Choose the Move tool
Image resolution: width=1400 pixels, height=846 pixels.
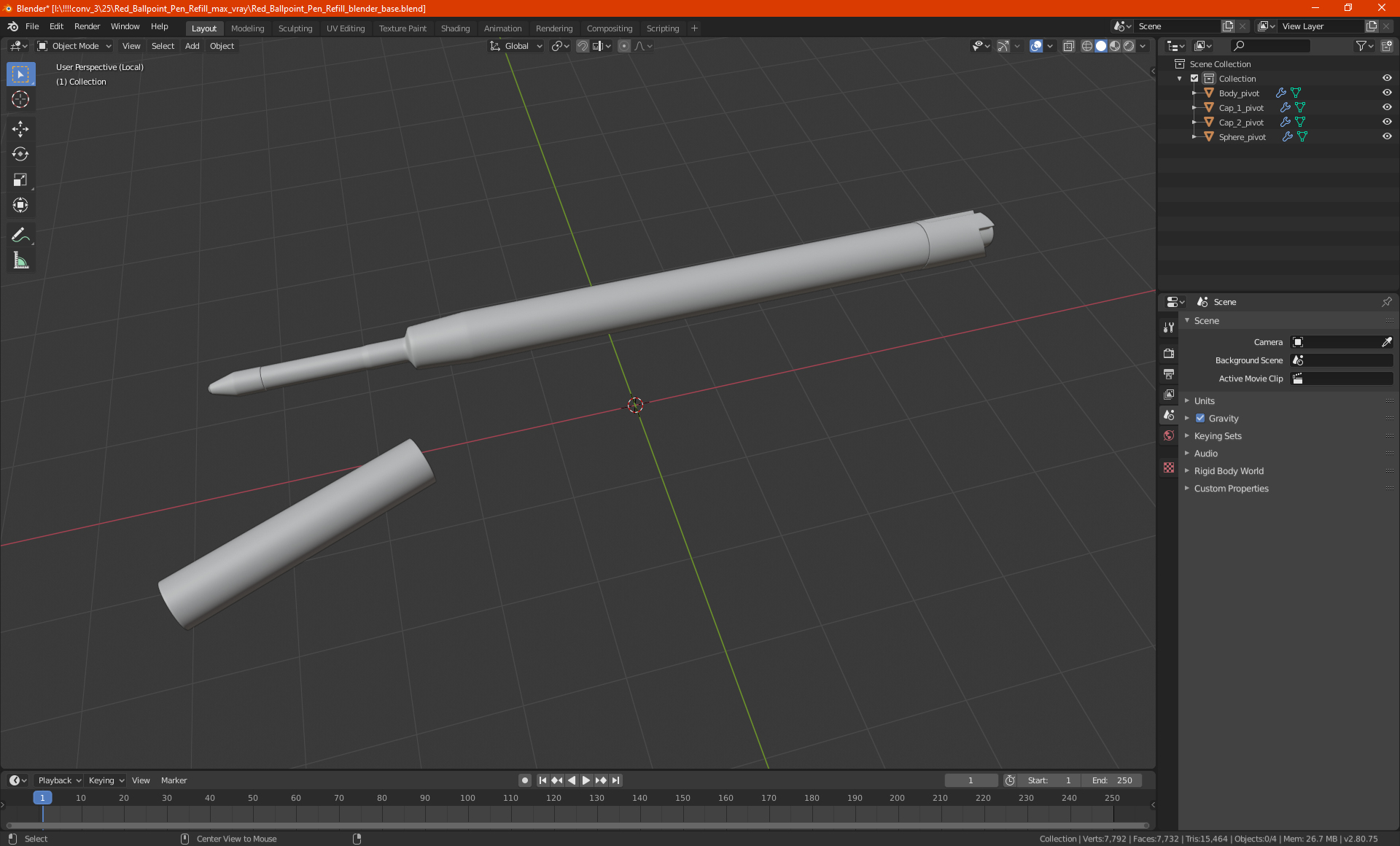coord(20,129)
